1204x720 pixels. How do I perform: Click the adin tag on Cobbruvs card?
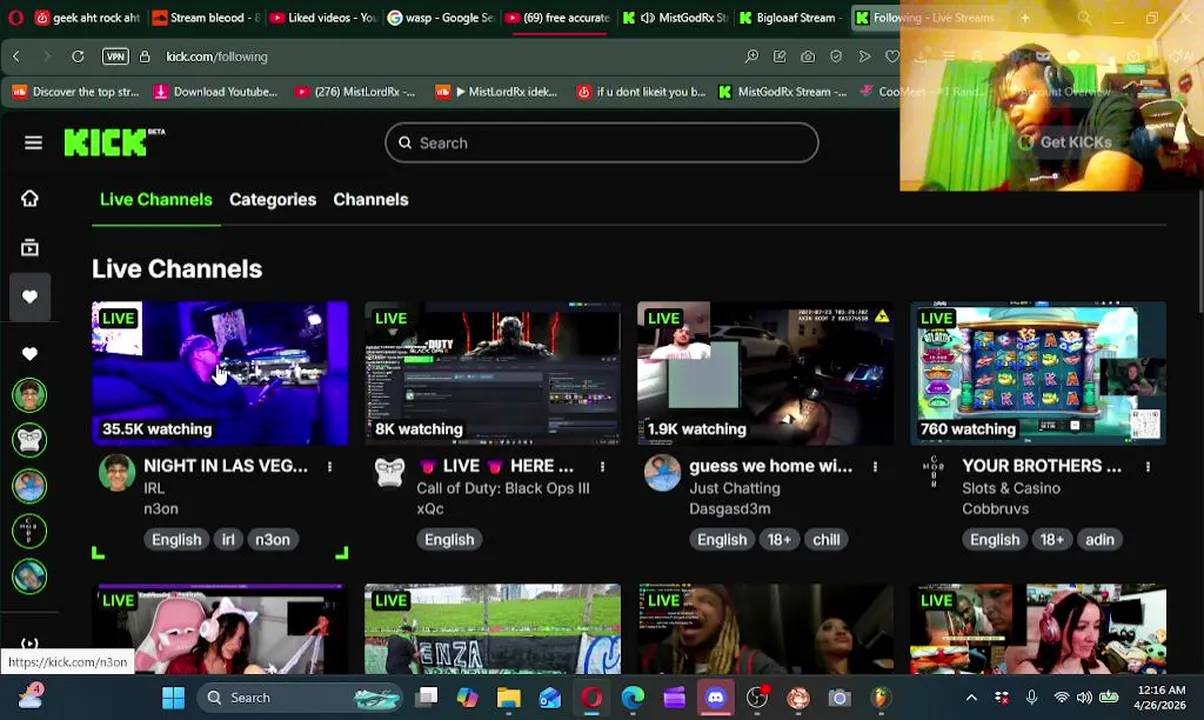coord(1099,539)
